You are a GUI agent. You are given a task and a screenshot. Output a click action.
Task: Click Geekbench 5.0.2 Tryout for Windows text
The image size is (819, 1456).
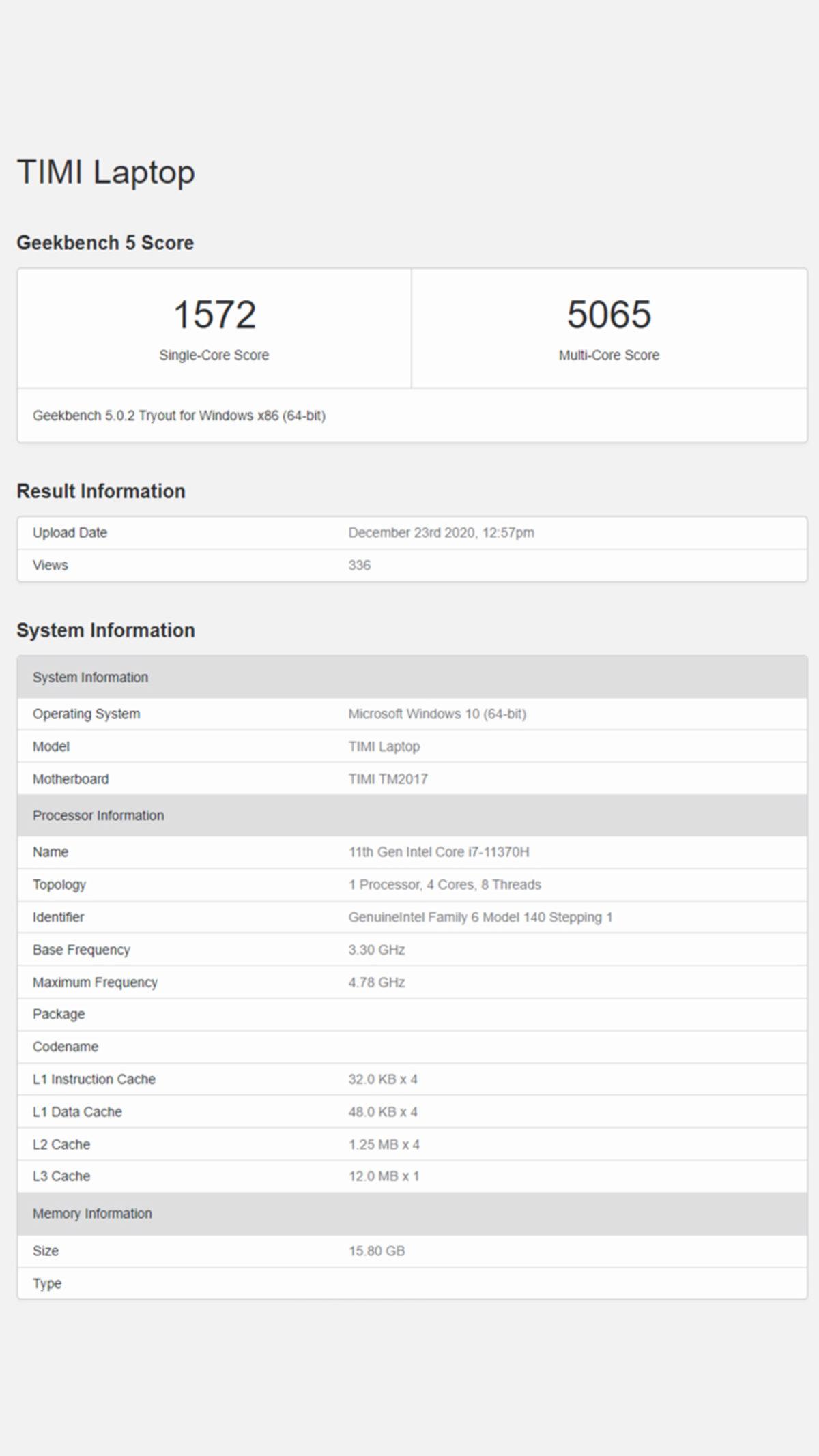tap(179, 416)
